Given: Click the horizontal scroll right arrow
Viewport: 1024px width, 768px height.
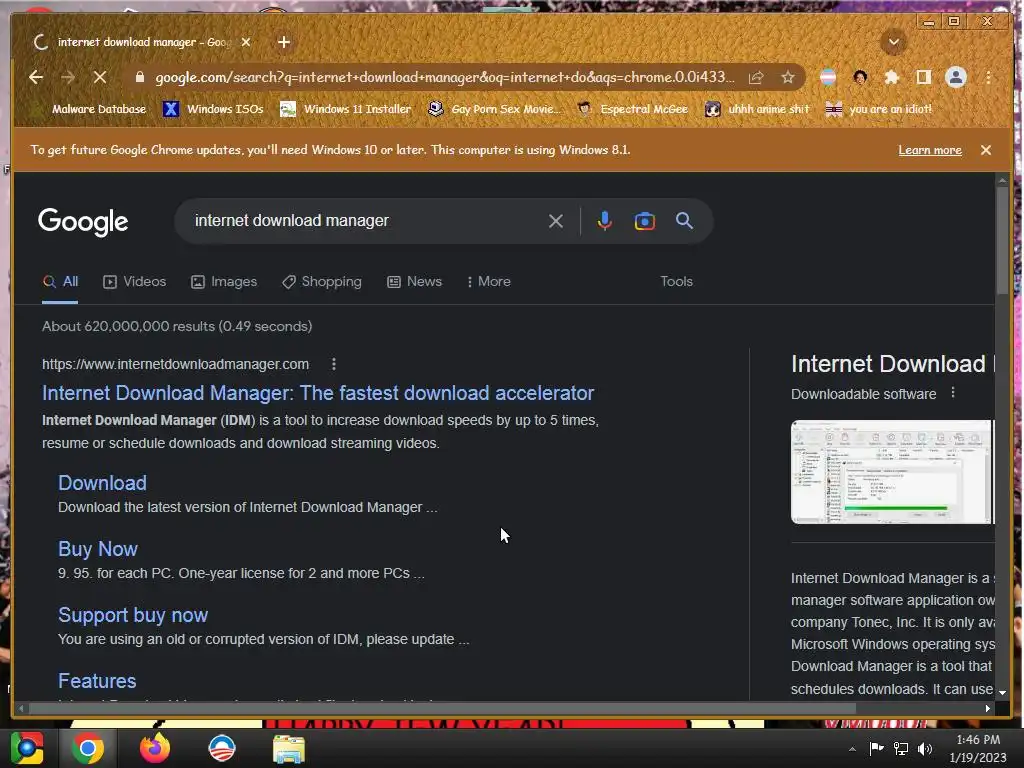Looking at the screenshot, I should (x=987, y=708).
